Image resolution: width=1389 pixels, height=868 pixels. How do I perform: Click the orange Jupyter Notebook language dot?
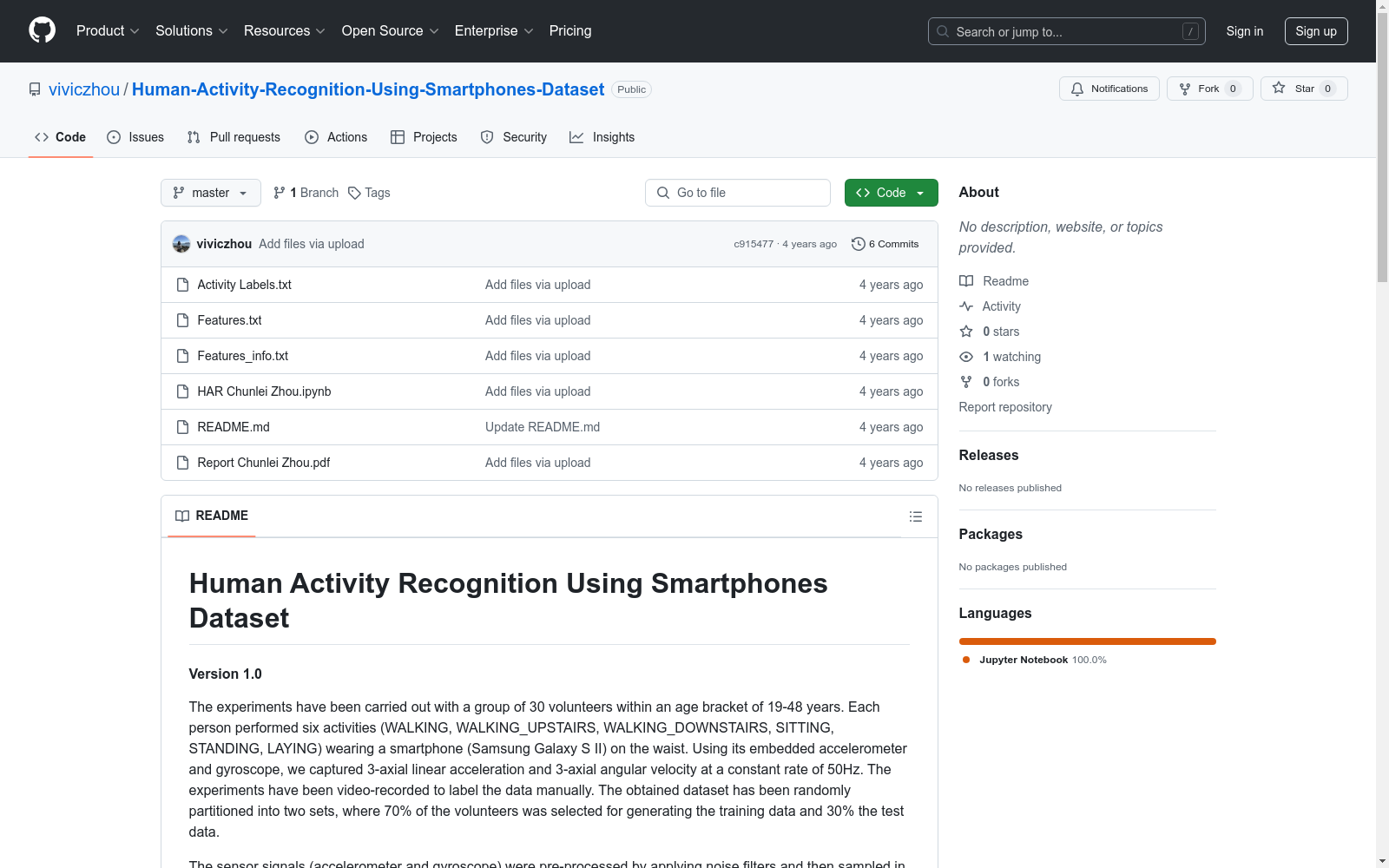coord(966,660)
